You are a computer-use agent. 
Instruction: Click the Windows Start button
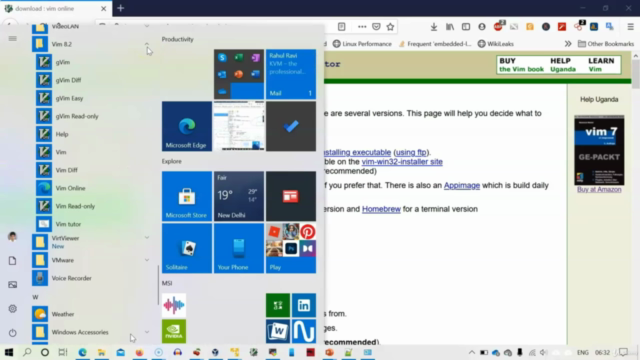[9, 352]
